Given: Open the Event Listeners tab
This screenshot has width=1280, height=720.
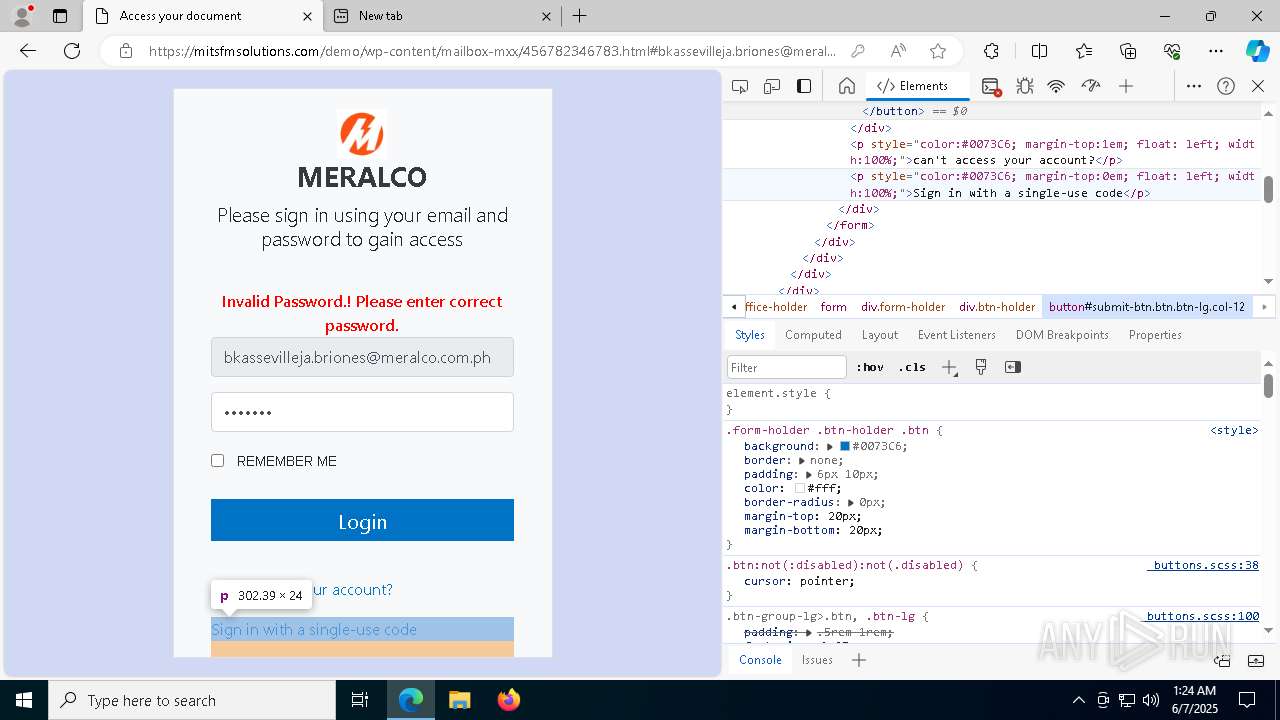Looking at the screenshot, I should coord(957,335).
